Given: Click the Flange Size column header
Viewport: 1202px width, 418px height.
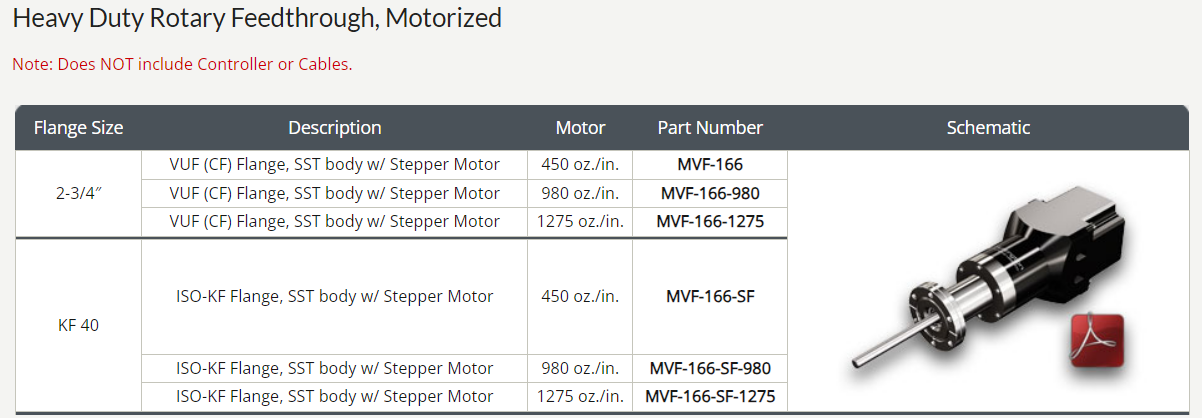Looking at the screenshot, I should [78, 128].
